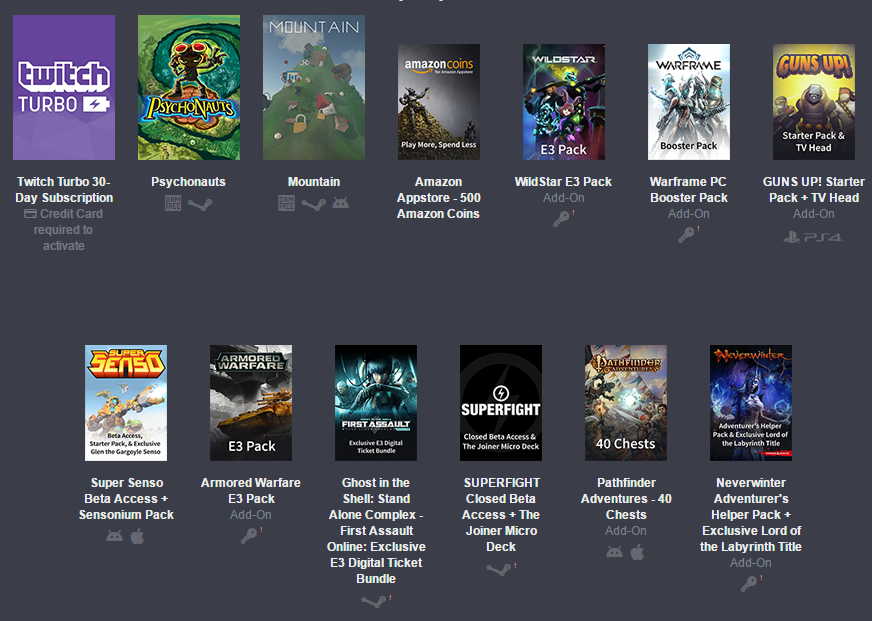
Task: Click the Add-On label under Neverwinter Helper Pack
Action: [x=751, y=563]
